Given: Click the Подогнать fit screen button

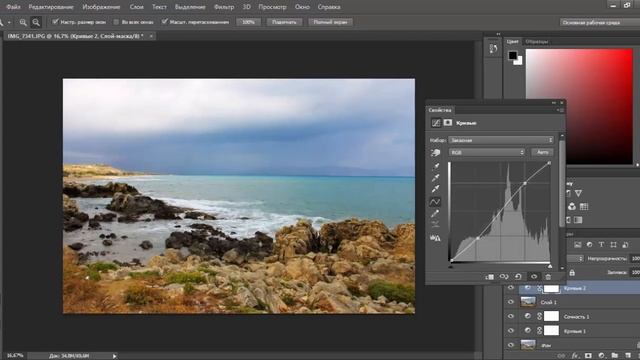Looking at the screenshot, I should [284, 22].
